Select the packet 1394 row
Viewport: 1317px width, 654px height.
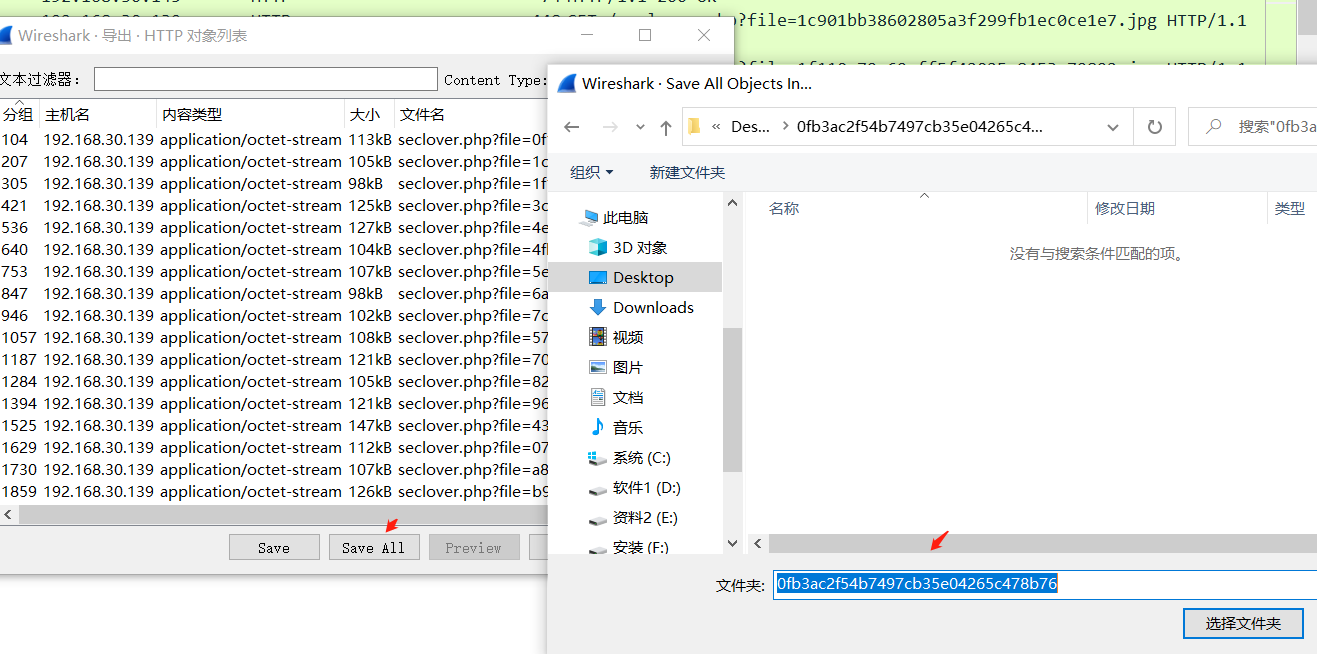pyautogui.click(x=274, y=403)
